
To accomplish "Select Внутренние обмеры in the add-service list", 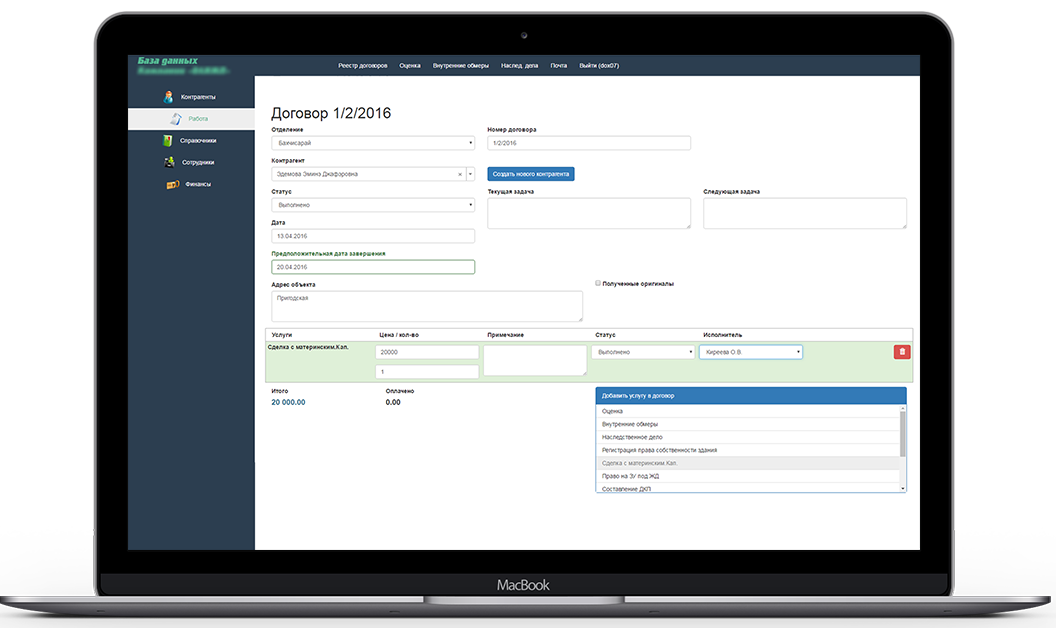I will [x=748, y=424].
